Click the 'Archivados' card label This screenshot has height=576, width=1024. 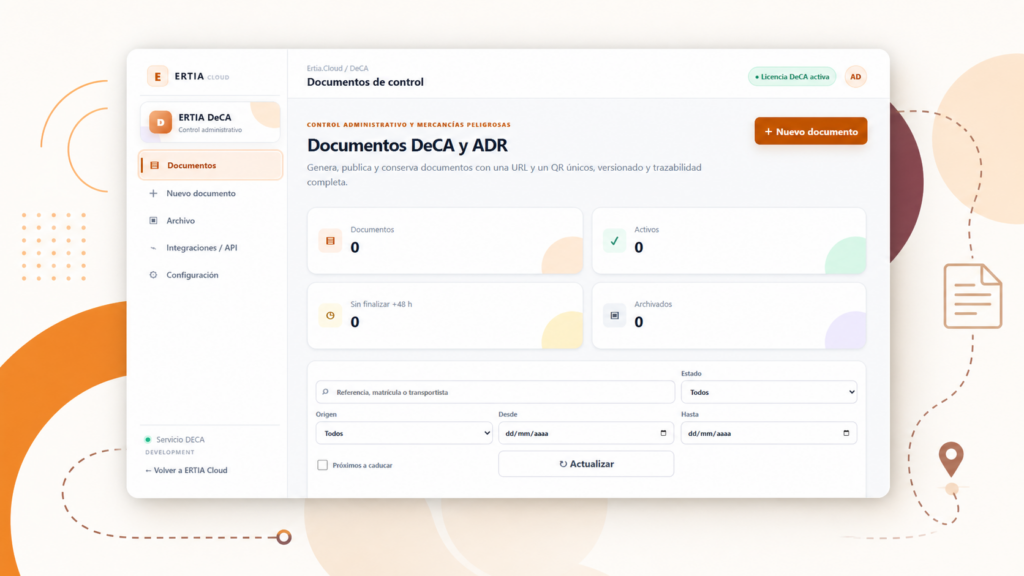point(652,304)
